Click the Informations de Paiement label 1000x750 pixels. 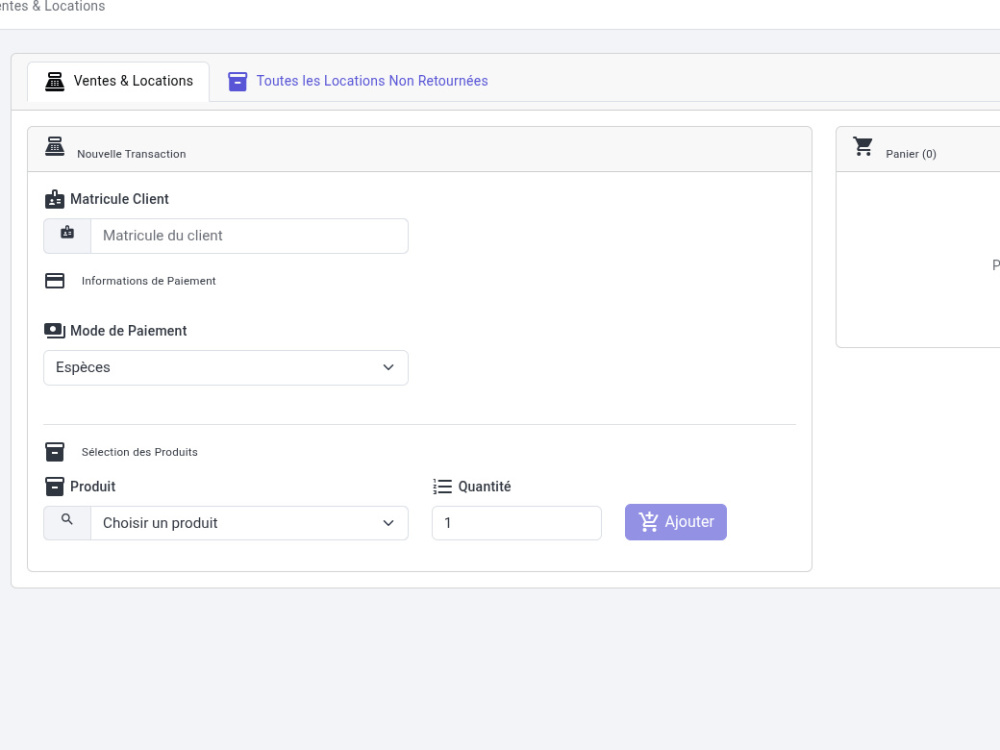[149, 281]
